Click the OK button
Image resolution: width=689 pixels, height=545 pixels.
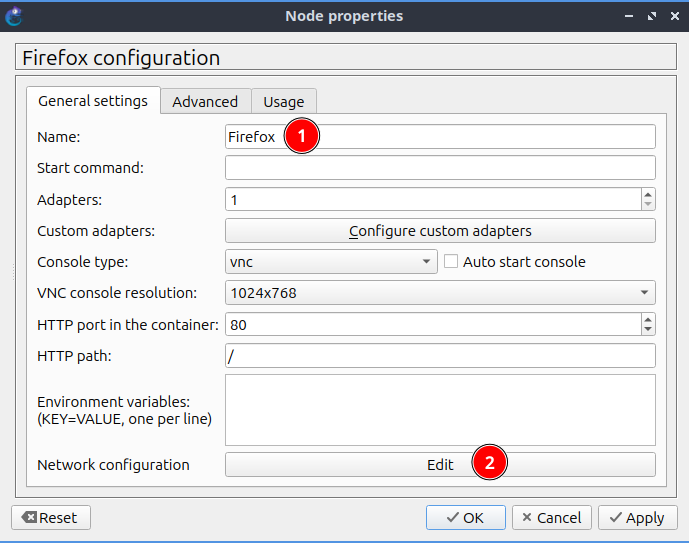[465, 517]
